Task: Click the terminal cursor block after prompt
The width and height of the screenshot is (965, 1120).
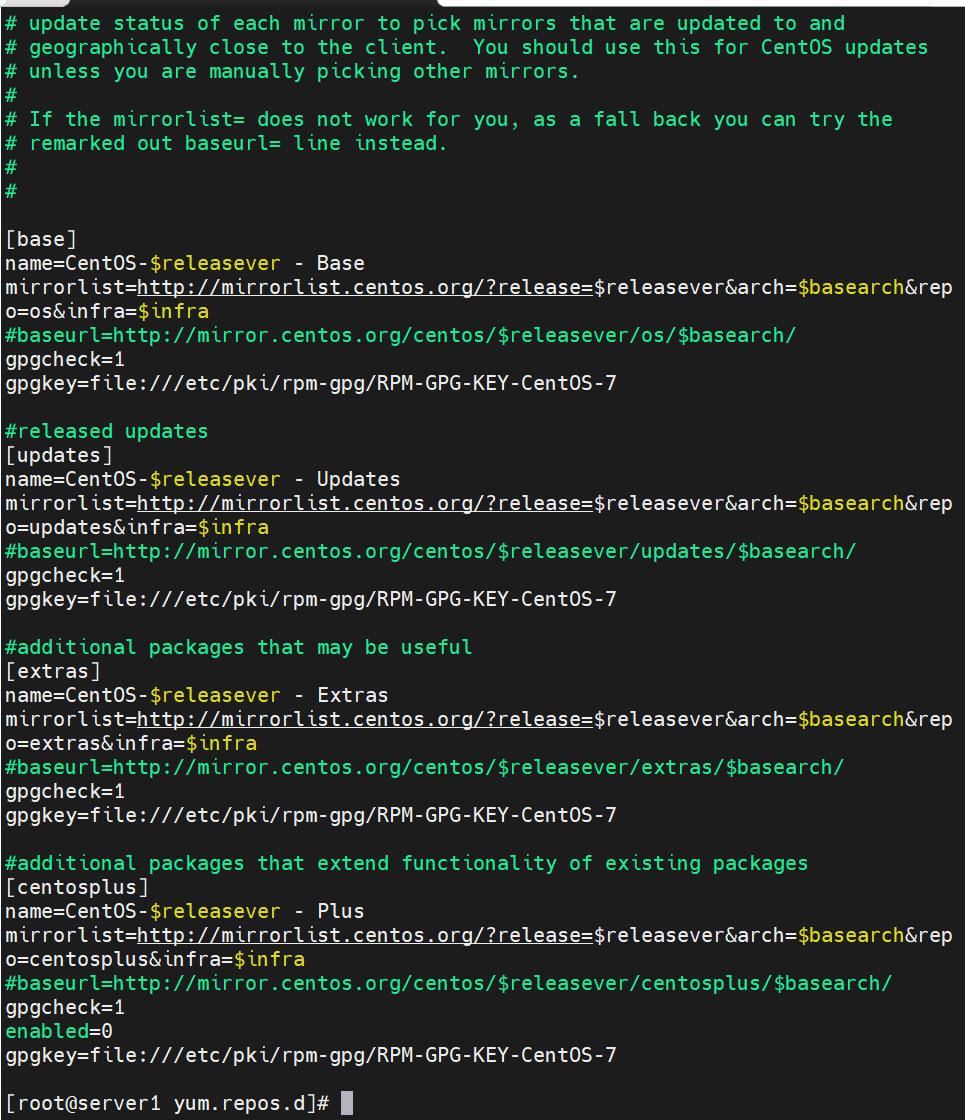Action: [x=346, y=1103]
